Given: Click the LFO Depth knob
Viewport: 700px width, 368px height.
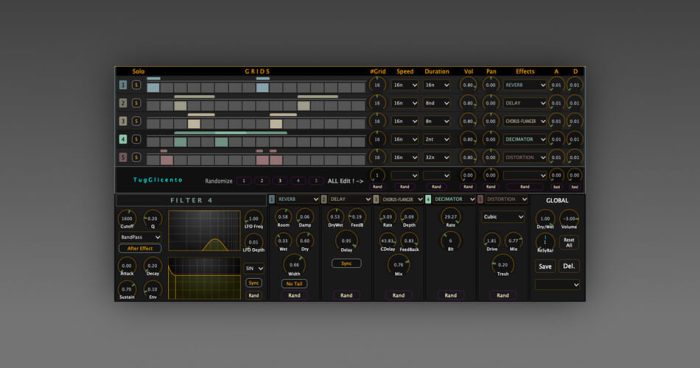Looking at the screenshot, I should (254, 242).
